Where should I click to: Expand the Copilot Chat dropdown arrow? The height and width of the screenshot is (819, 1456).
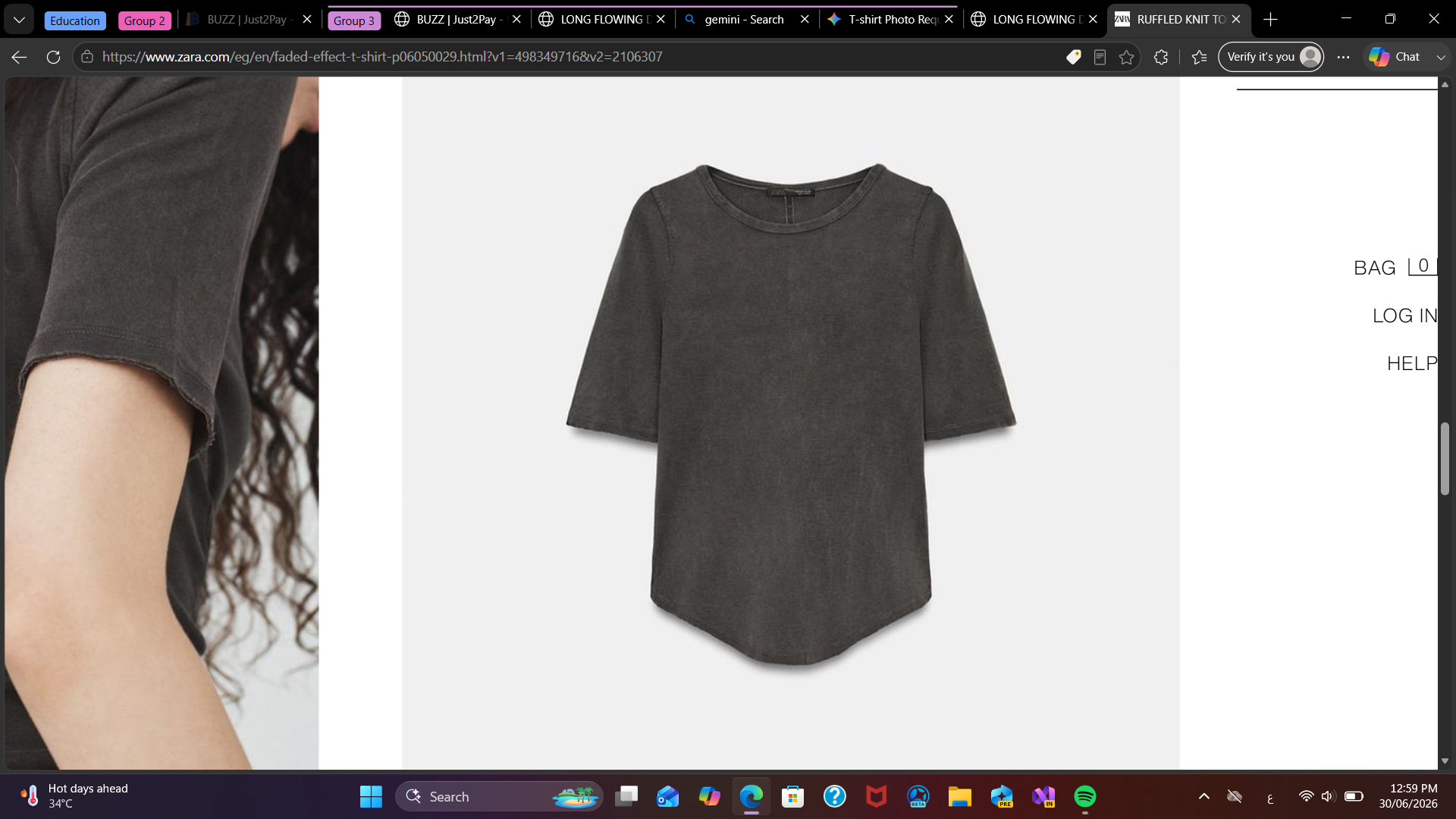tap(1441, 57)
